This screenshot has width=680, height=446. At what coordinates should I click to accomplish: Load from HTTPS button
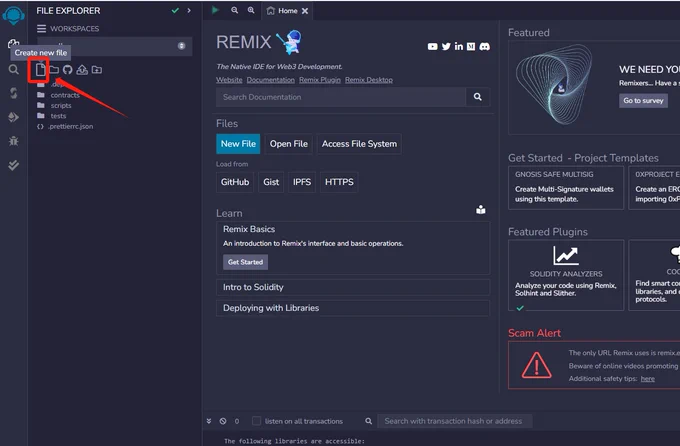(x=339, y=182)
